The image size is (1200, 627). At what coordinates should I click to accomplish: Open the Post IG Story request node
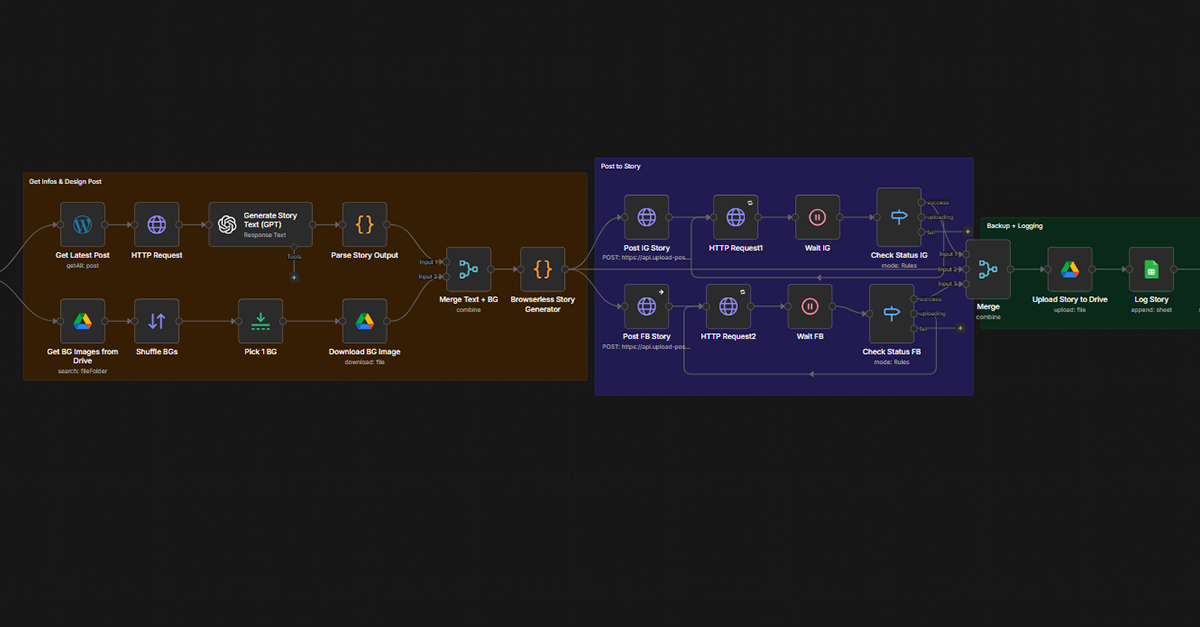tap(646, 217)
